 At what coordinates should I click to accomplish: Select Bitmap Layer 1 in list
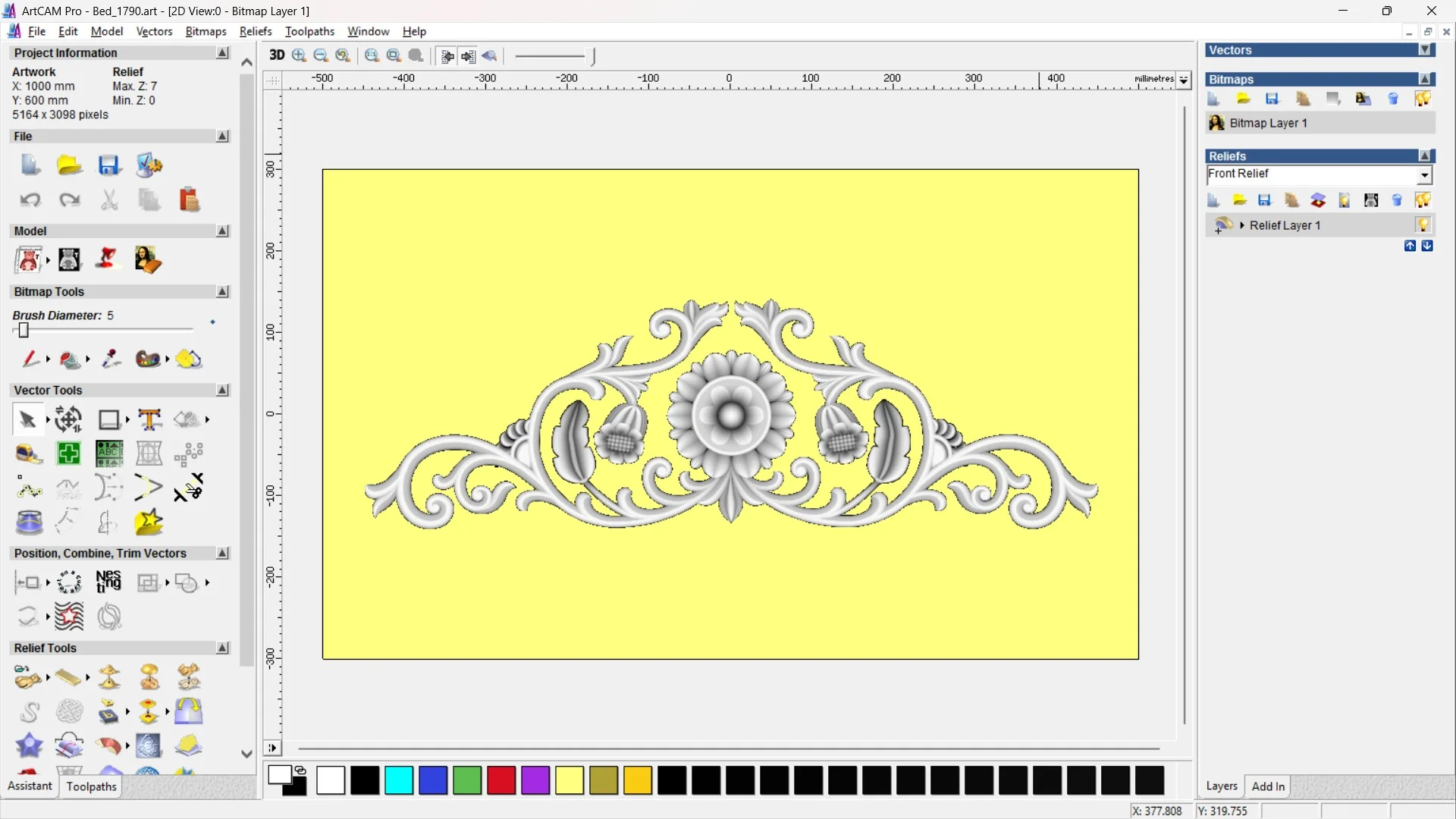pos(1268,123)
